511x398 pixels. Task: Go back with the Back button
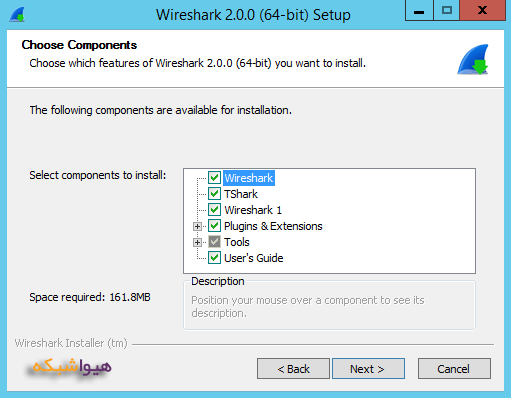pyautogui.click(x=293, y=369)
